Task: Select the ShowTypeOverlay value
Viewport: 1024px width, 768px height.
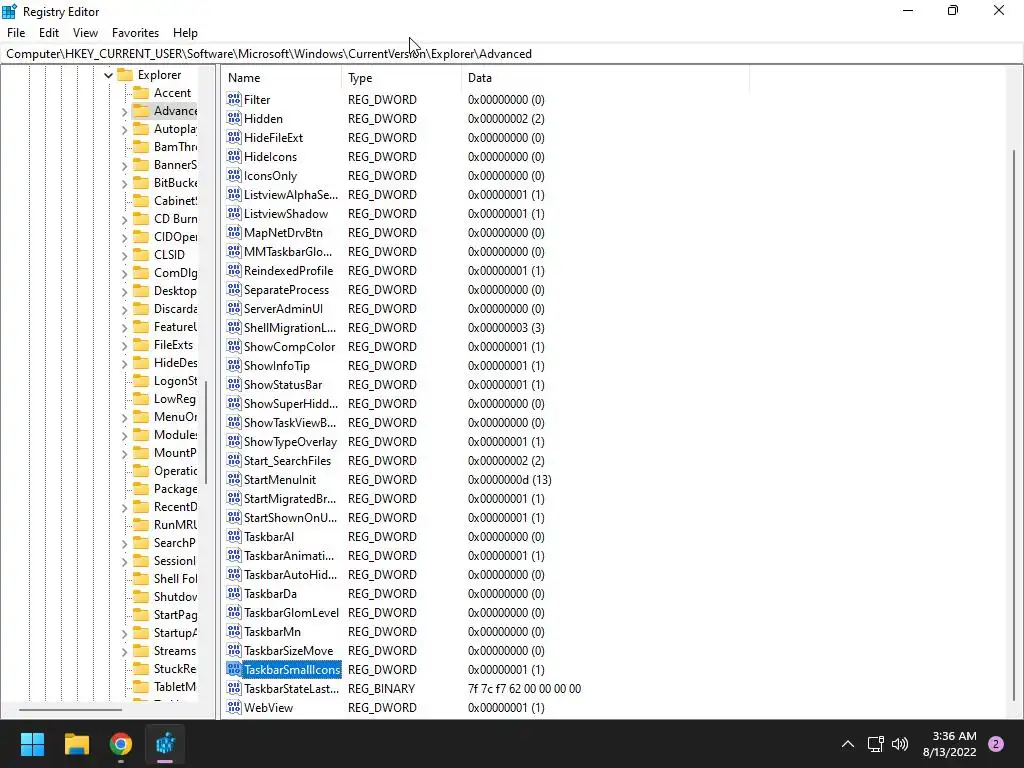Action: point(290,441)
